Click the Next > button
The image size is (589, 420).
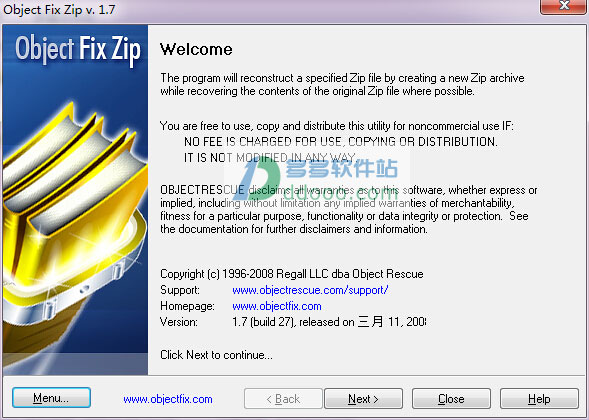tap(363, 399)
